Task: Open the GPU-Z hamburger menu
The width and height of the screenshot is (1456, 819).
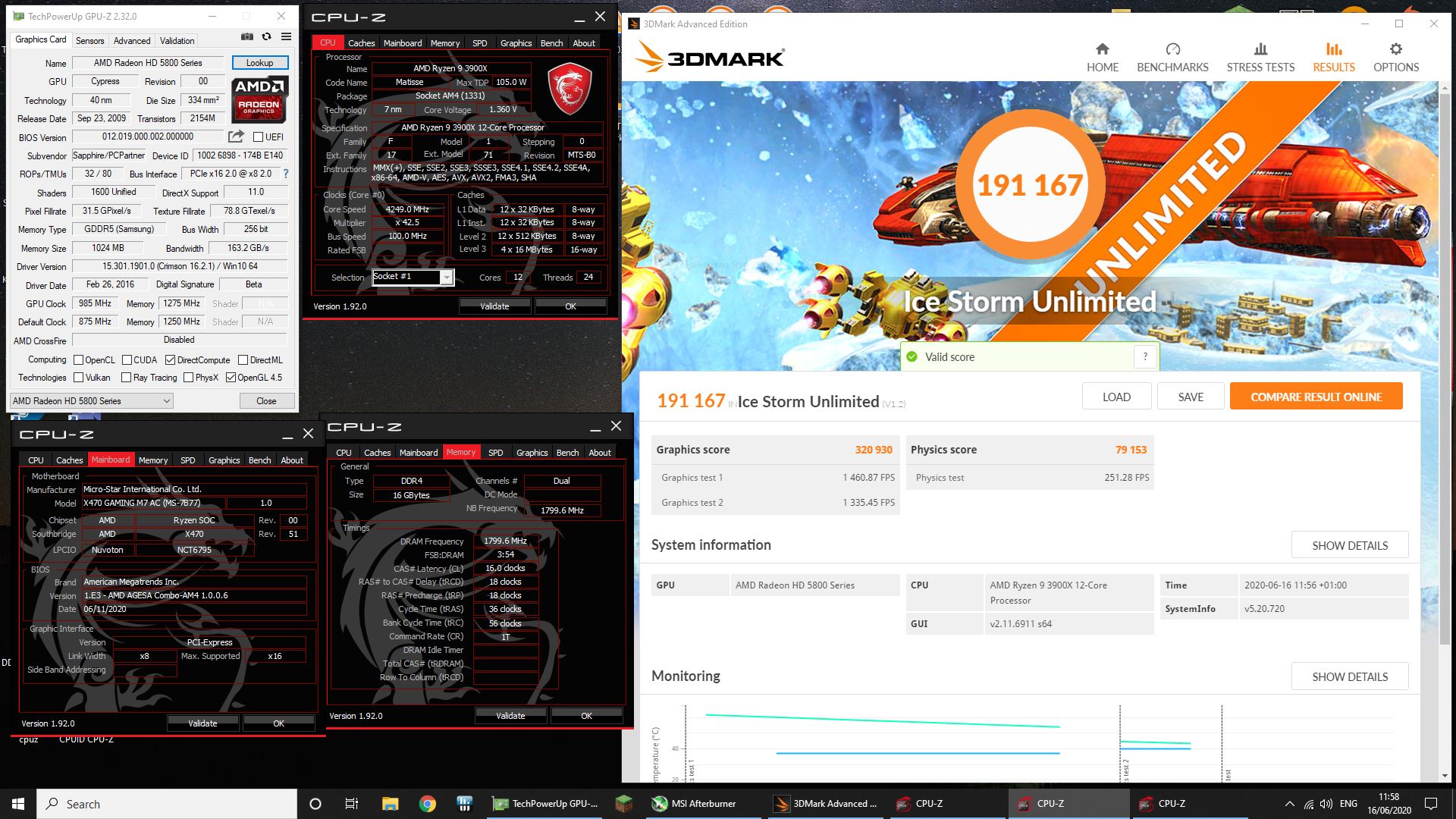Action: [x=286, y=36]
